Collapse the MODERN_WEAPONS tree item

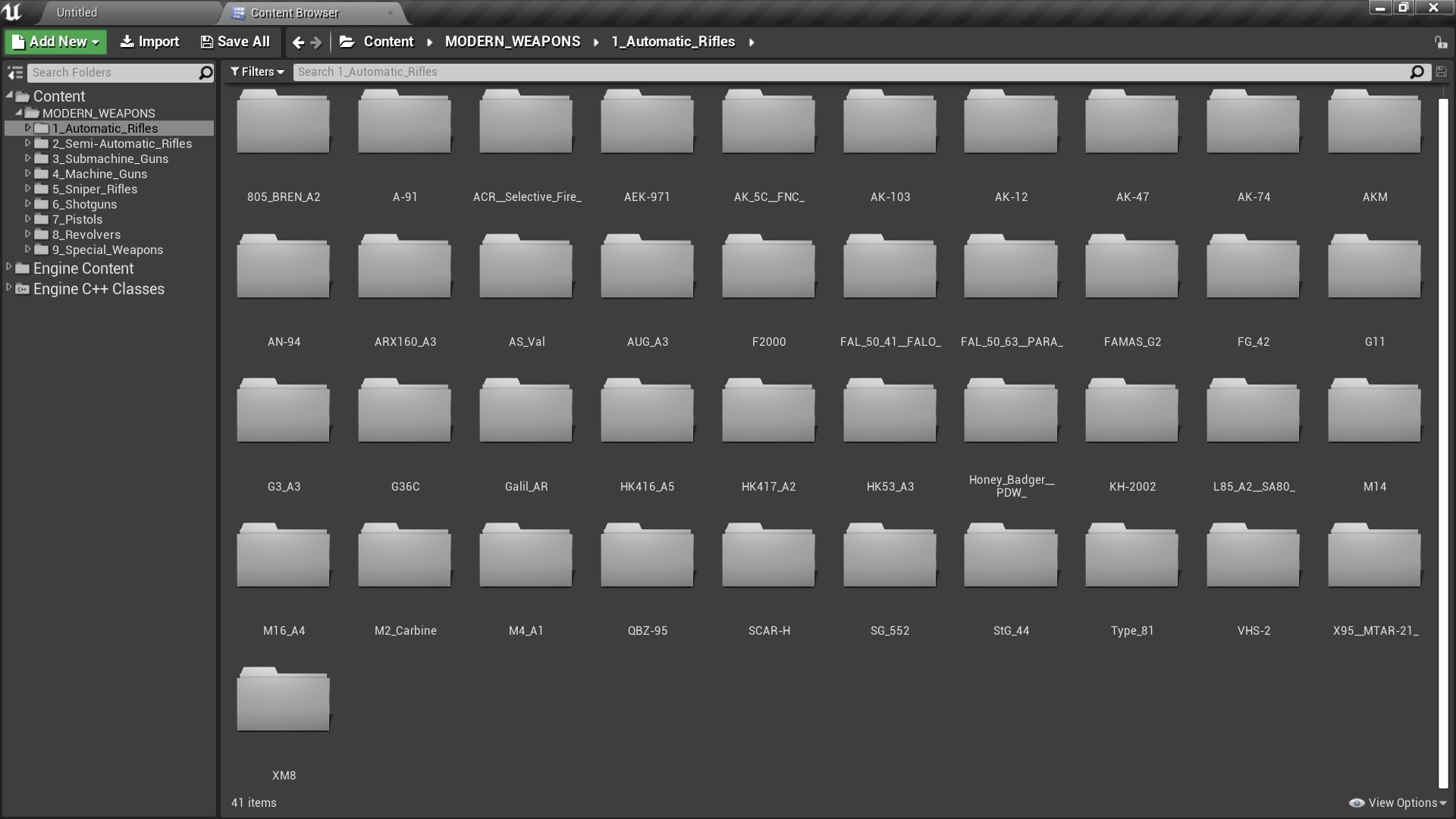click(18, 112)
